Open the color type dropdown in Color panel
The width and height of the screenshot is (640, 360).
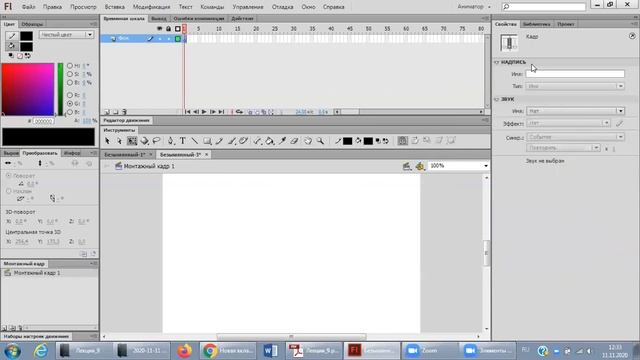67,35
